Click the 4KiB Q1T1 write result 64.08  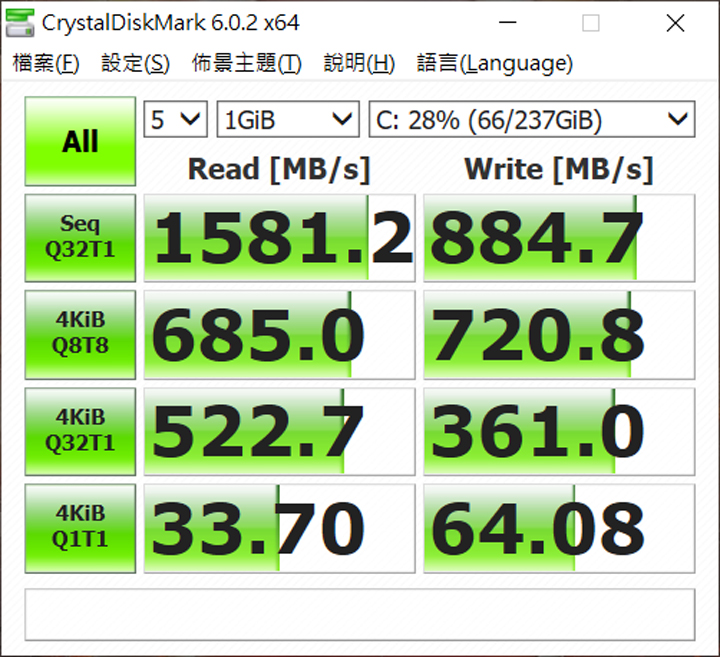pyautogui.click(x=559, y=528)
